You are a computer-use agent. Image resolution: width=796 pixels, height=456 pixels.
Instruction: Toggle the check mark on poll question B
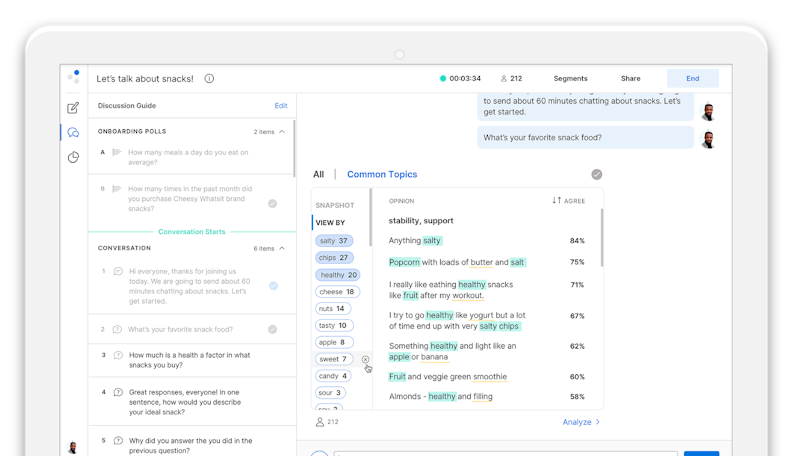click(x=273, y=204)
